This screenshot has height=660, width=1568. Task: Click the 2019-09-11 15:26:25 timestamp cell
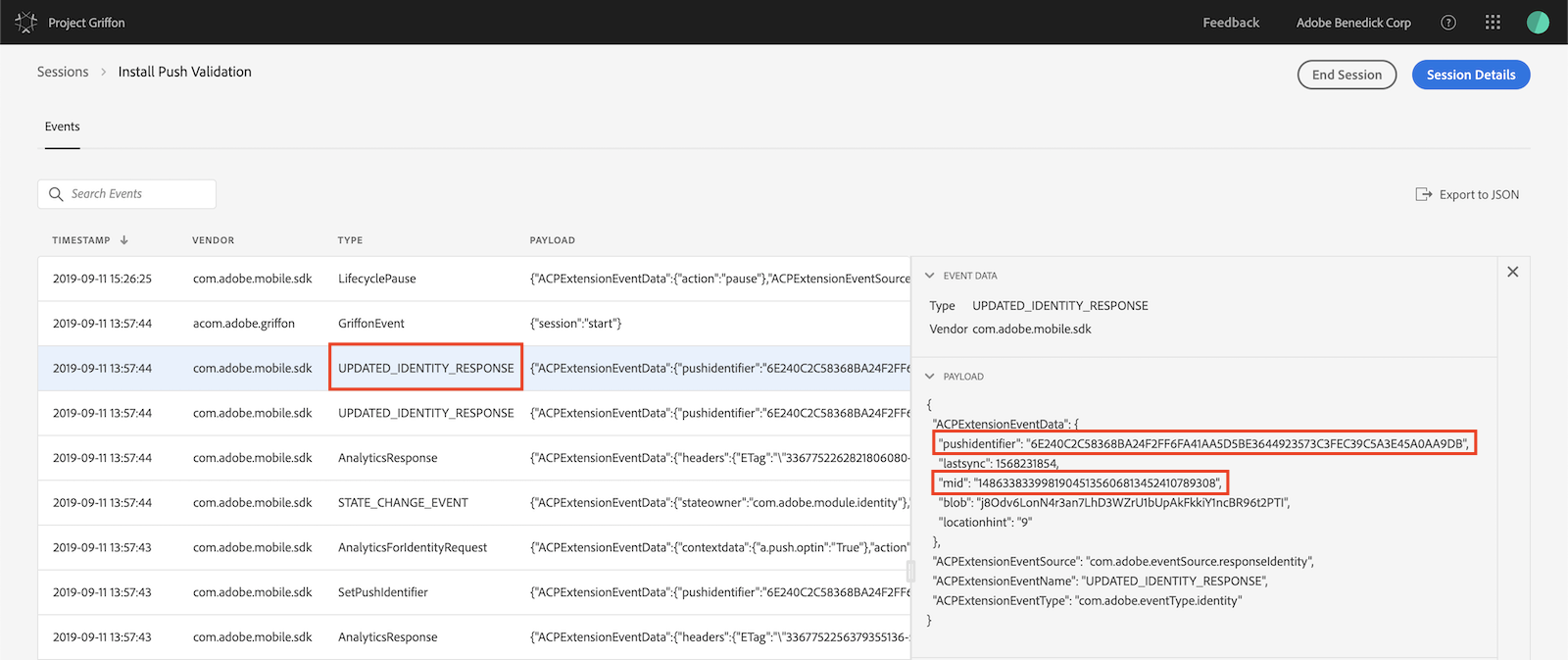tap(102, 279)
